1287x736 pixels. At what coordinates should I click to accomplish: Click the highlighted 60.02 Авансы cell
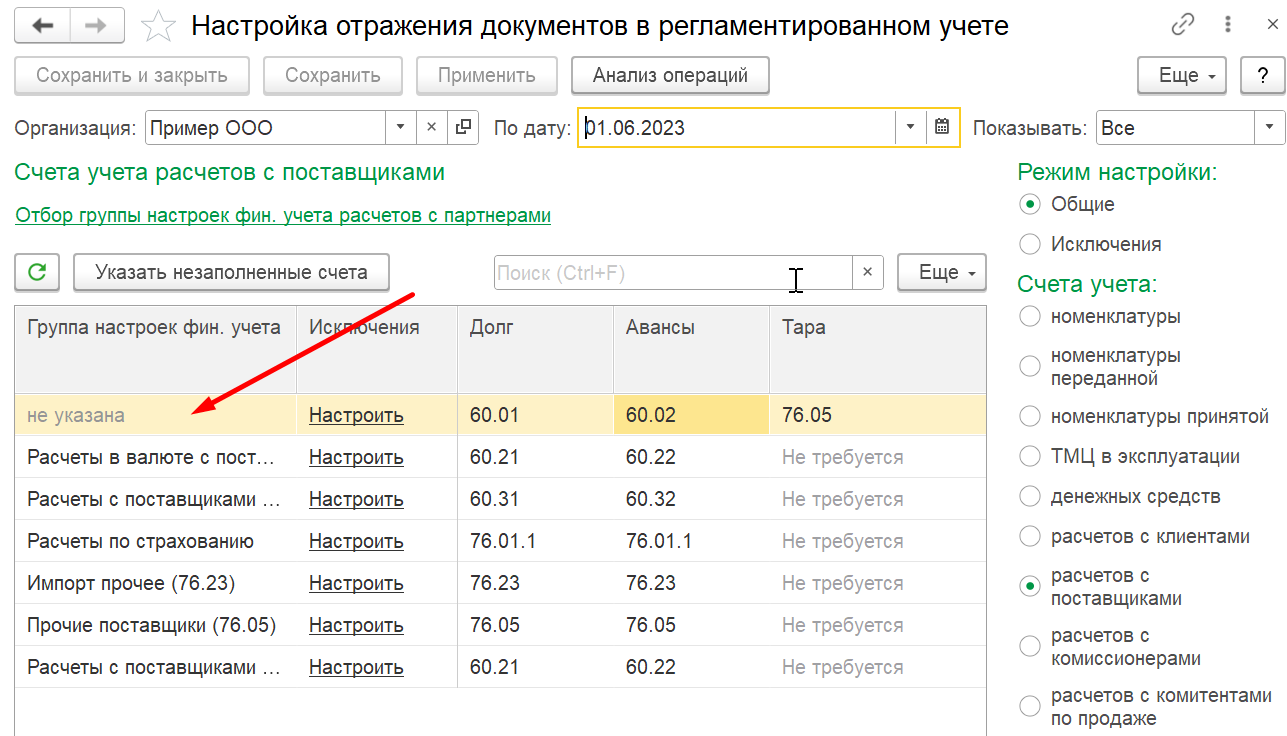[692, 415]
